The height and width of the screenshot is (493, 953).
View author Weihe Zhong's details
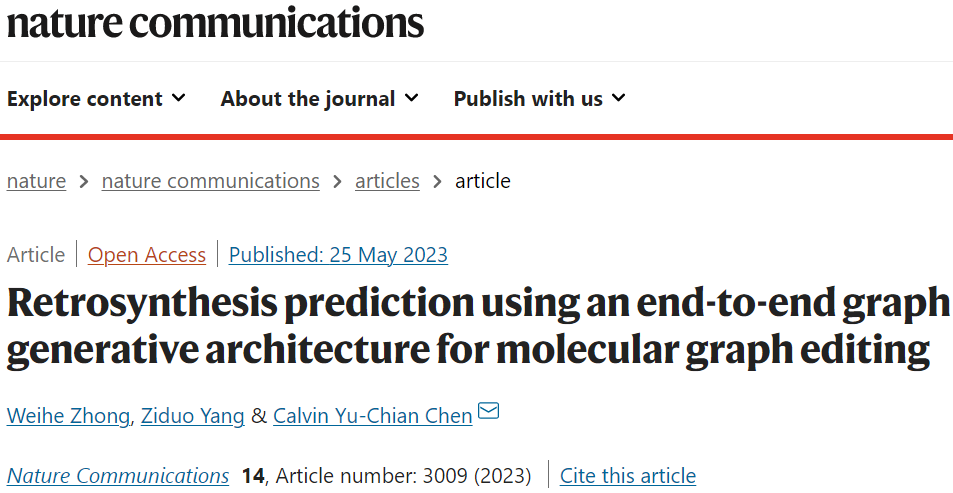68,416
